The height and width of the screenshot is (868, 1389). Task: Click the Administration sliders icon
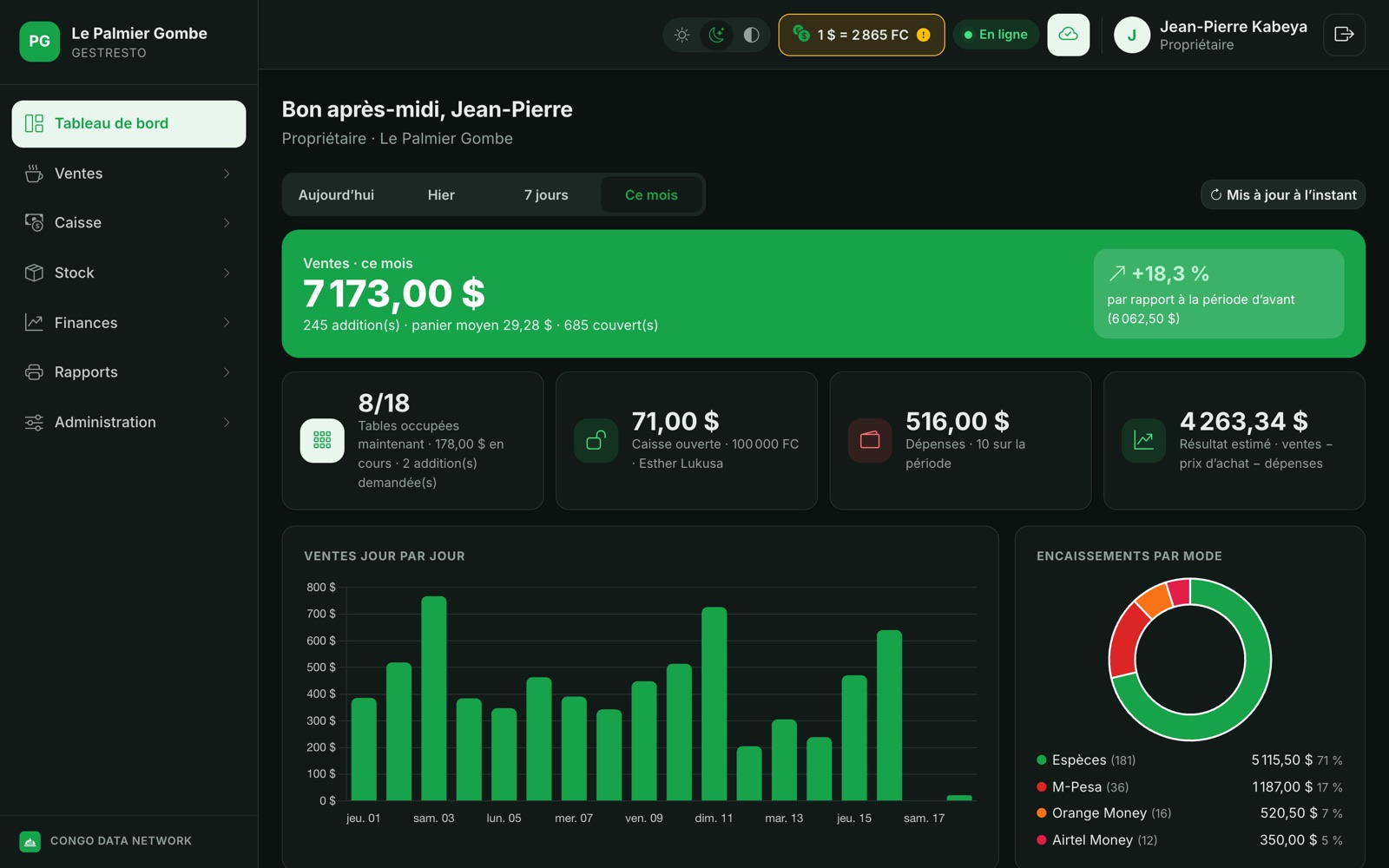coord(34,423)
